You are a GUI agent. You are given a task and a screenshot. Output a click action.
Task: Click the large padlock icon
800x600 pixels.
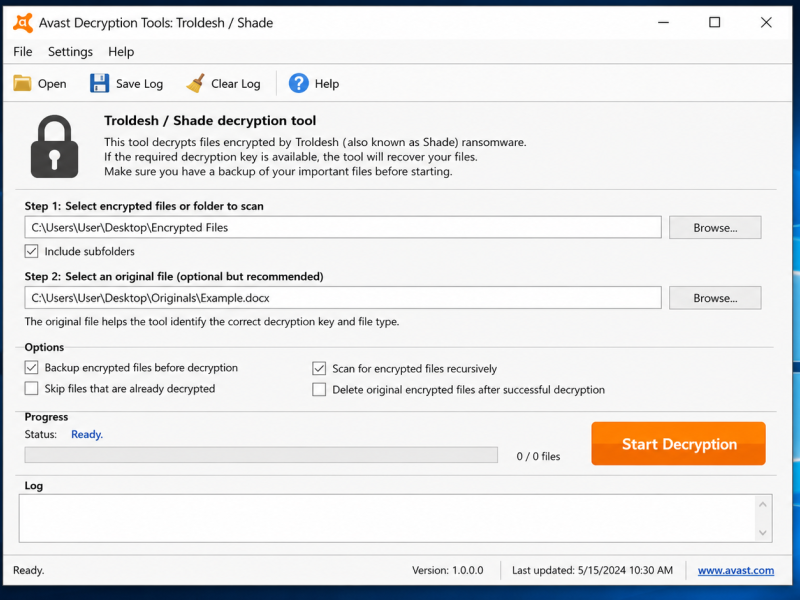pos(55,147)
